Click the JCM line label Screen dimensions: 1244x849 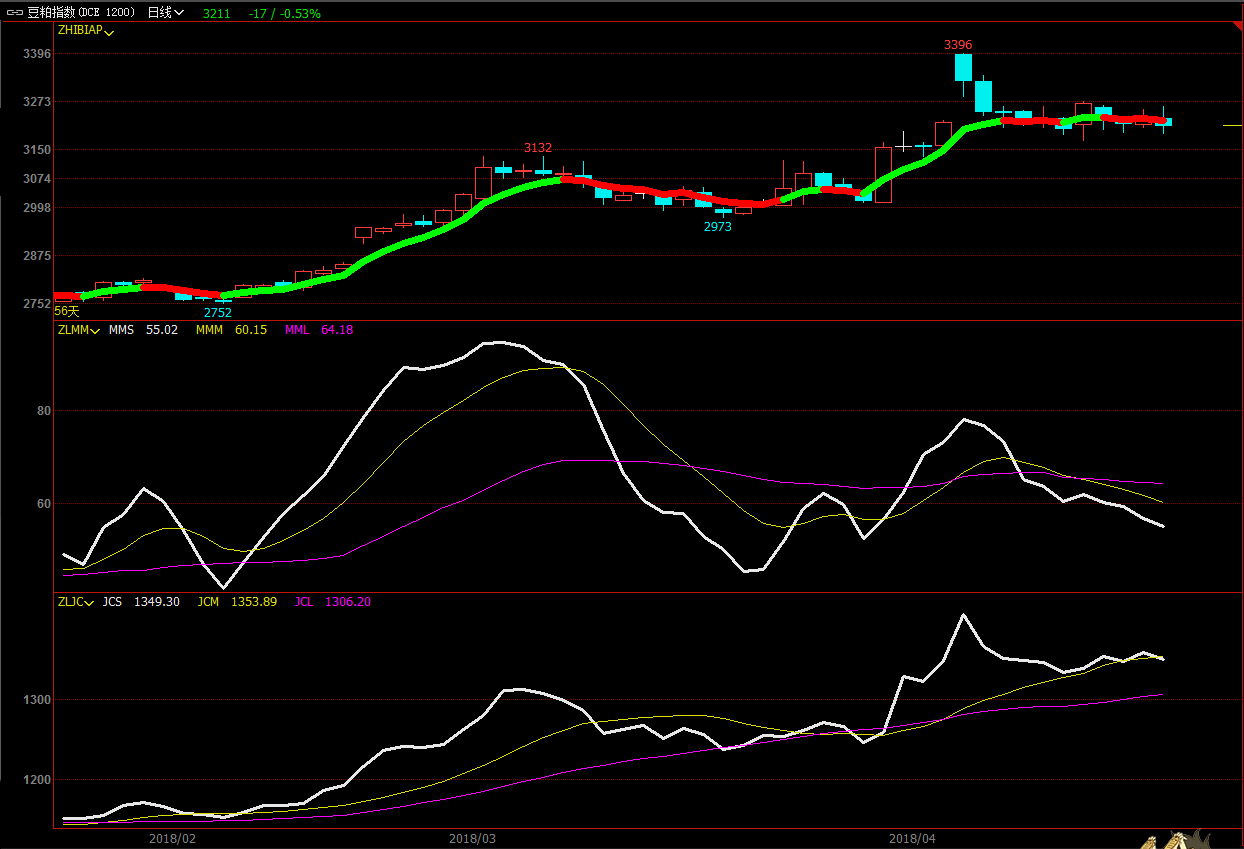(x=208, y=602)
